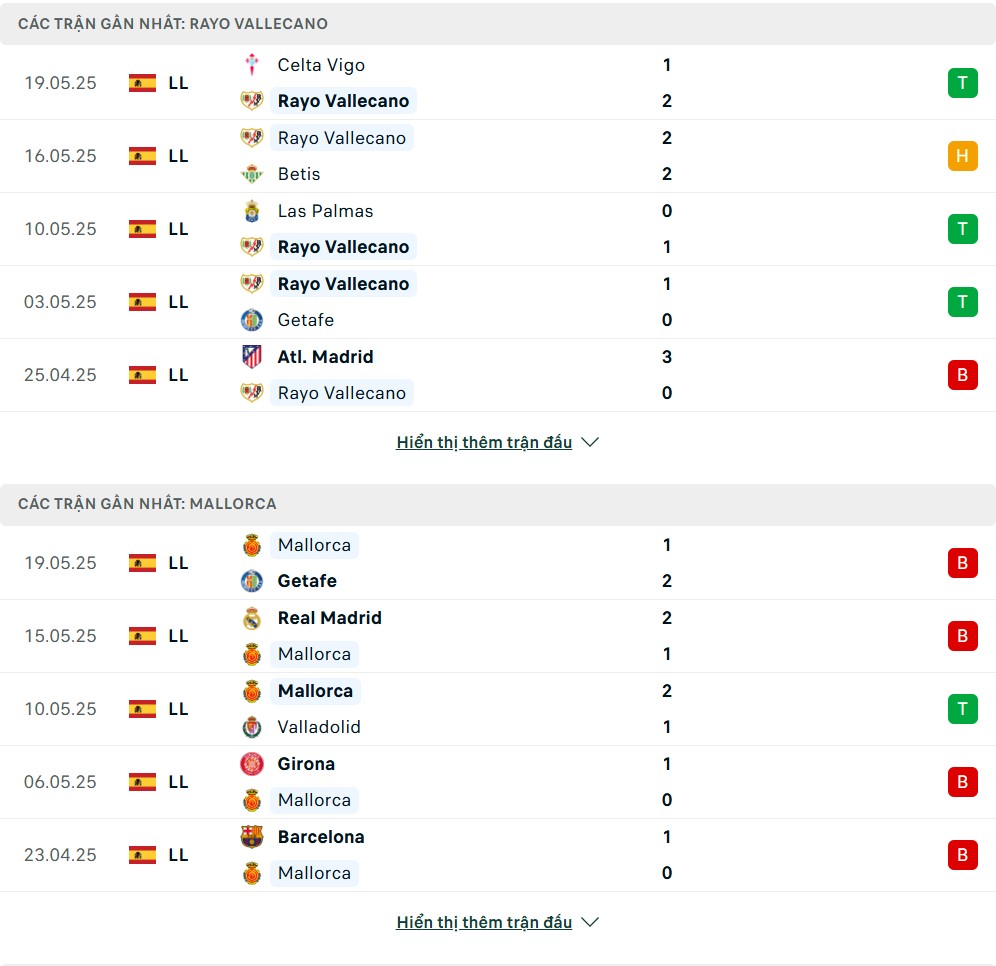Viewport: 996px width, 966px height.
Task: Click the Girona club crest
Action: tap(252, 764)
